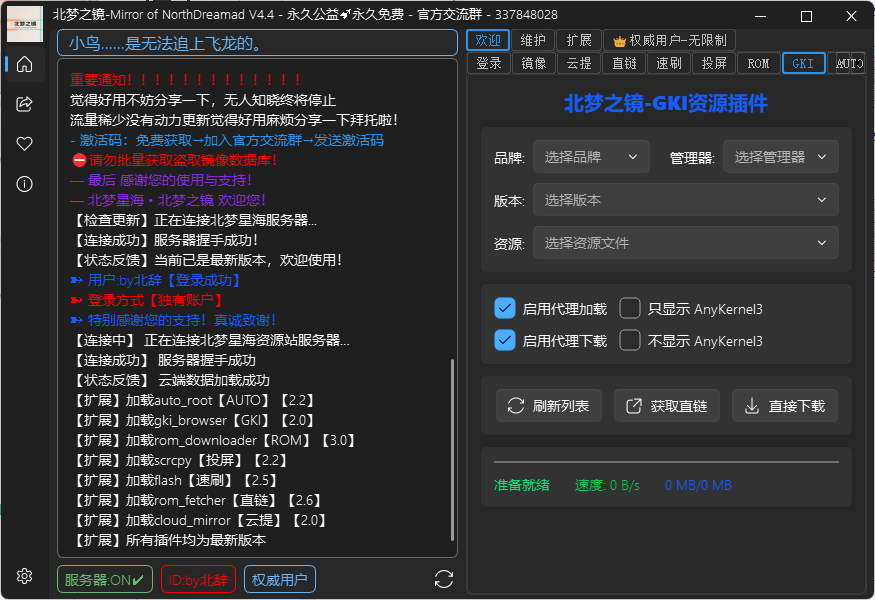Image resolution: width=875 pixels, height=600 pixels.
Task: Open the settings gear at bottom left
Action: click(x=24, y=576)
